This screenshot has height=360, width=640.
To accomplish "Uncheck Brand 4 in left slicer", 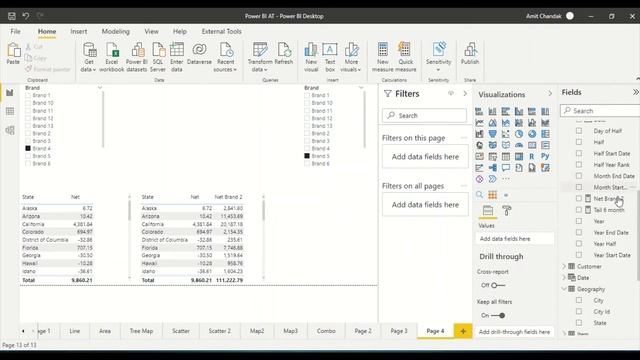I will tap(28, 149).
